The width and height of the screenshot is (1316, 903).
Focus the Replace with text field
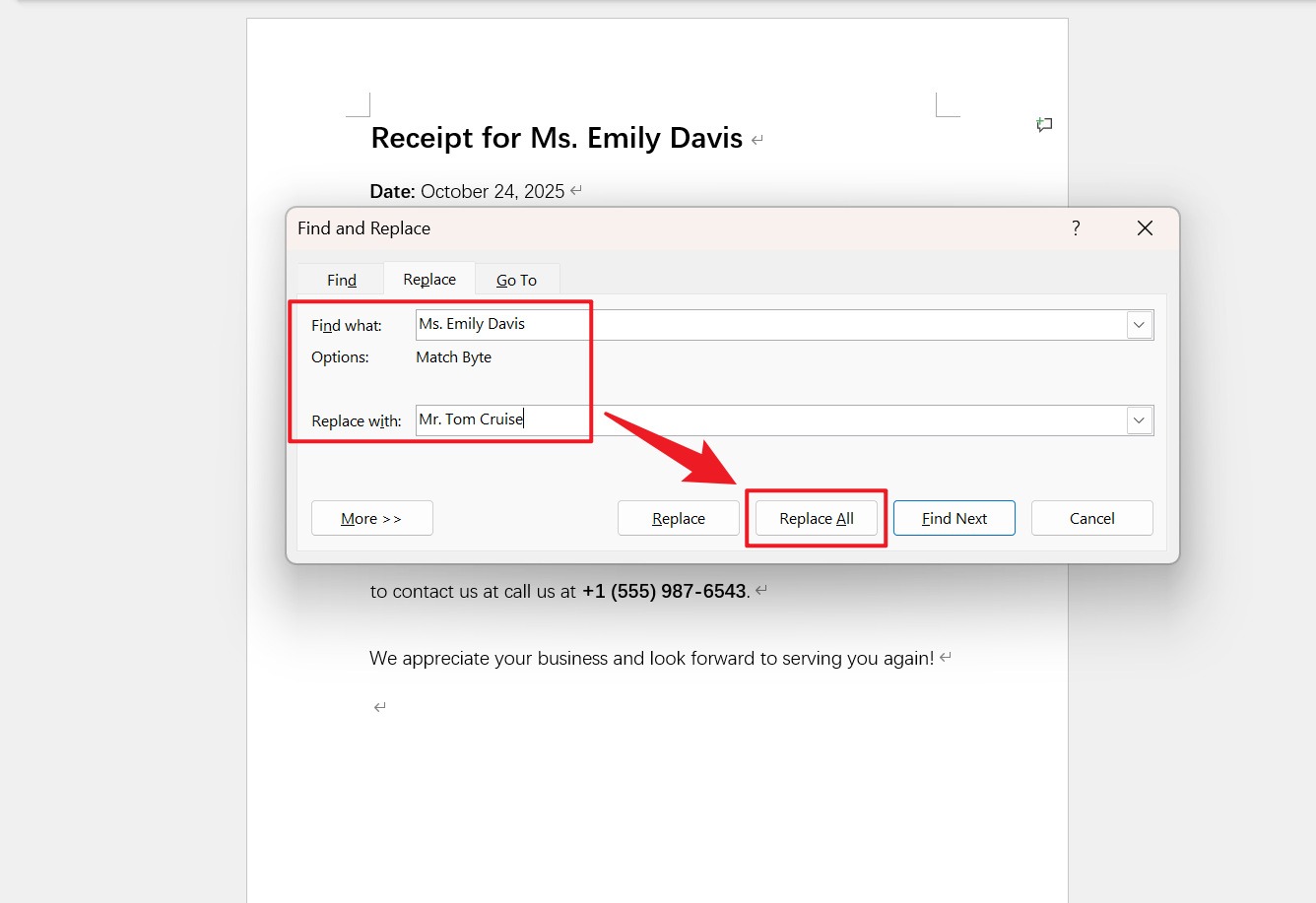(768, 420)
